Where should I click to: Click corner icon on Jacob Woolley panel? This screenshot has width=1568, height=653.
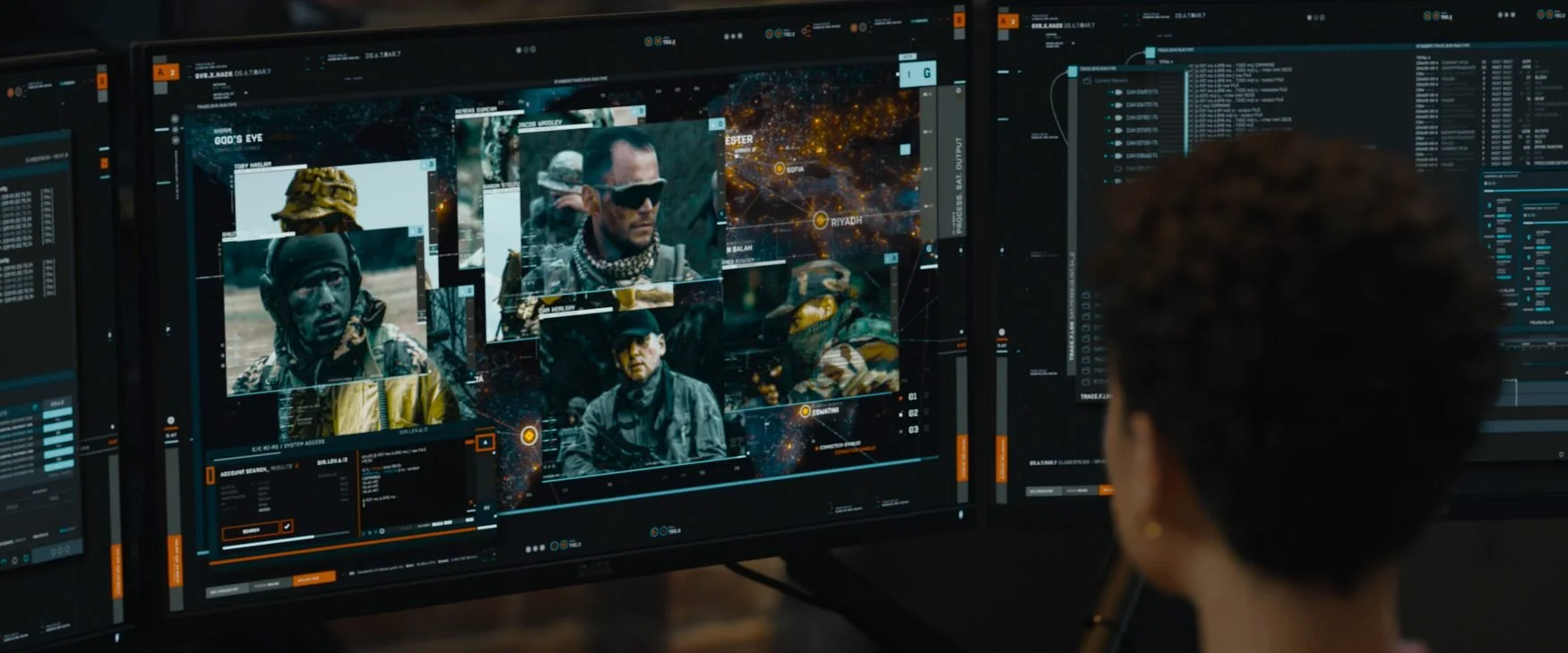pos(717,124)
